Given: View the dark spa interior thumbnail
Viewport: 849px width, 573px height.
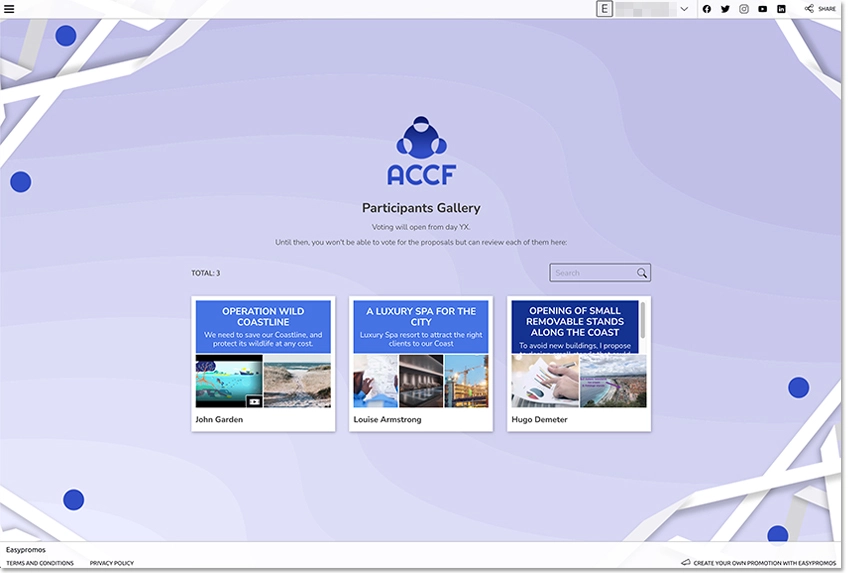Looking at the screenshot, I should click(421, 381).
